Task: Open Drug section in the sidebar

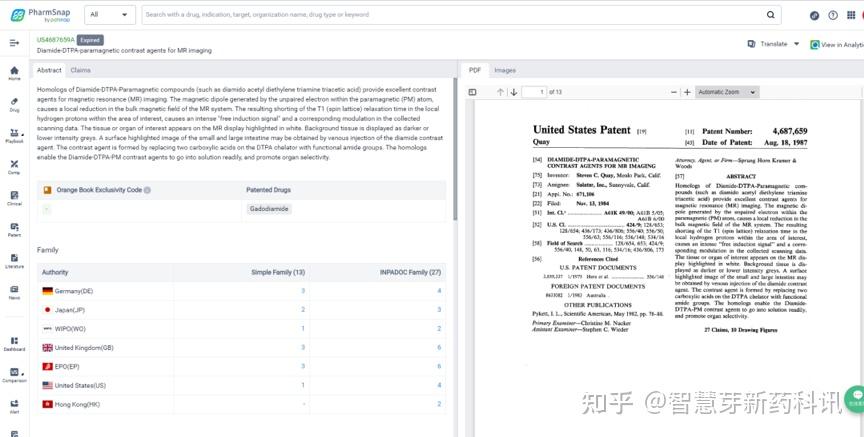Action: point(14,105)
